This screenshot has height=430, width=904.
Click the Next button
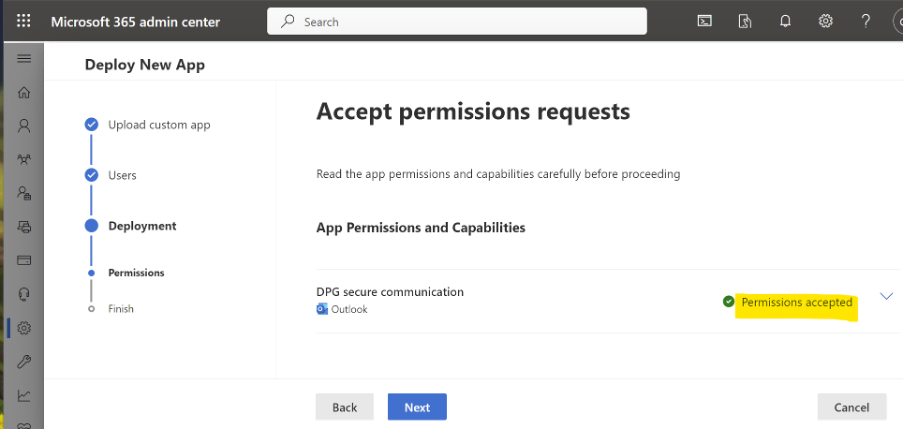[x=417, y=407]
